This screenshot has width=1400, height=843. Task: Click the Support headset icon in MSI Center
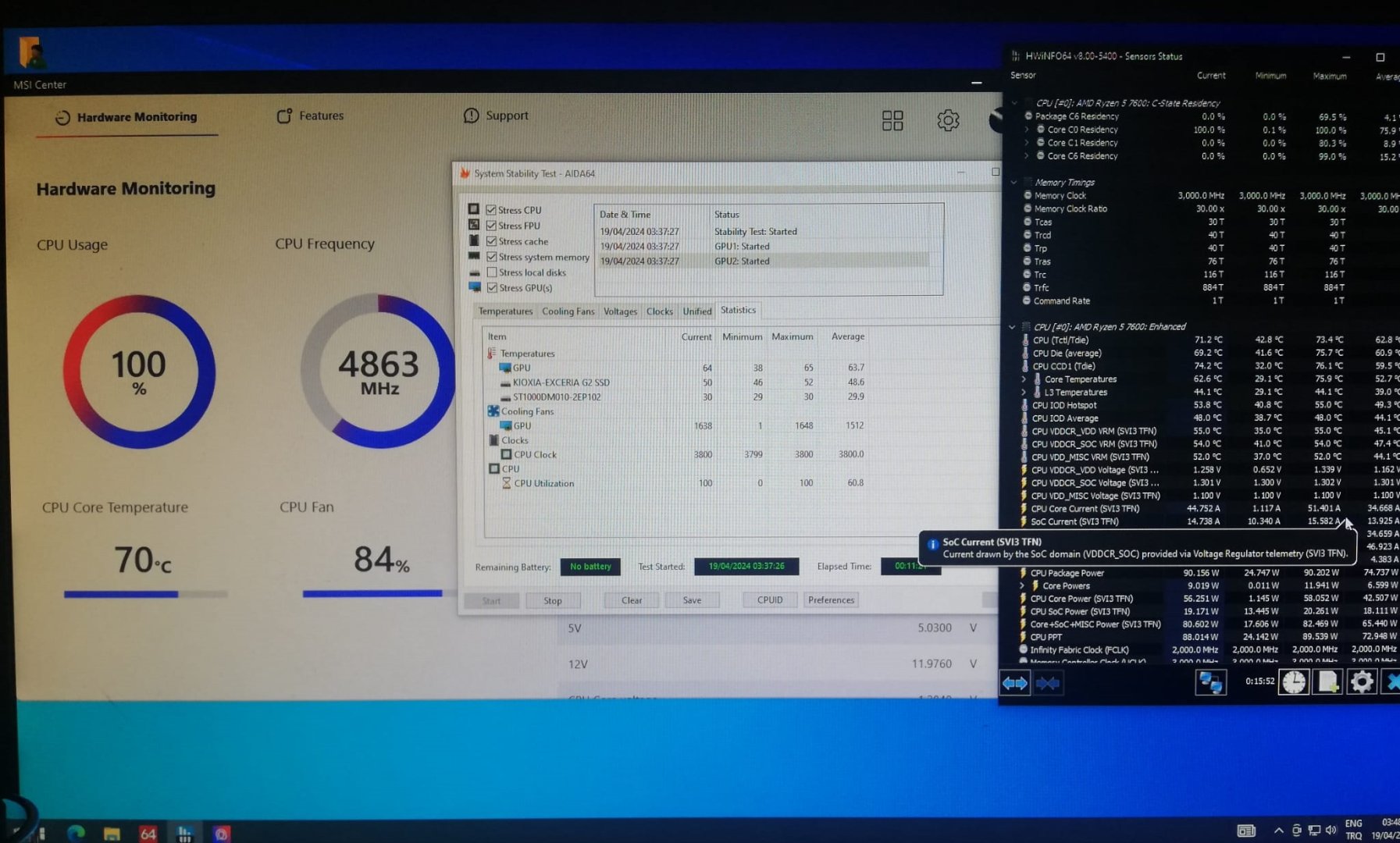(471, 116)
